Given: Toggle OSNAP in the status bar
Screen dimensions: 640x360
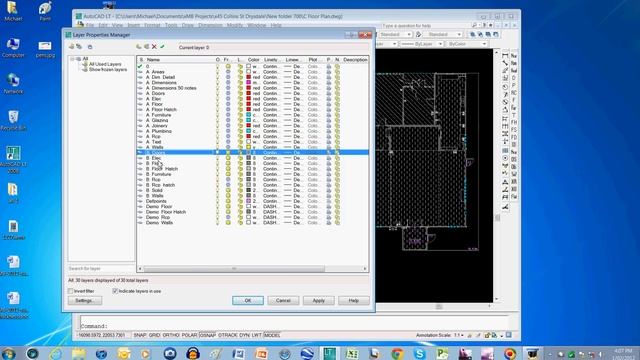Looking at the screenshot, I should (x=208, y=335).
